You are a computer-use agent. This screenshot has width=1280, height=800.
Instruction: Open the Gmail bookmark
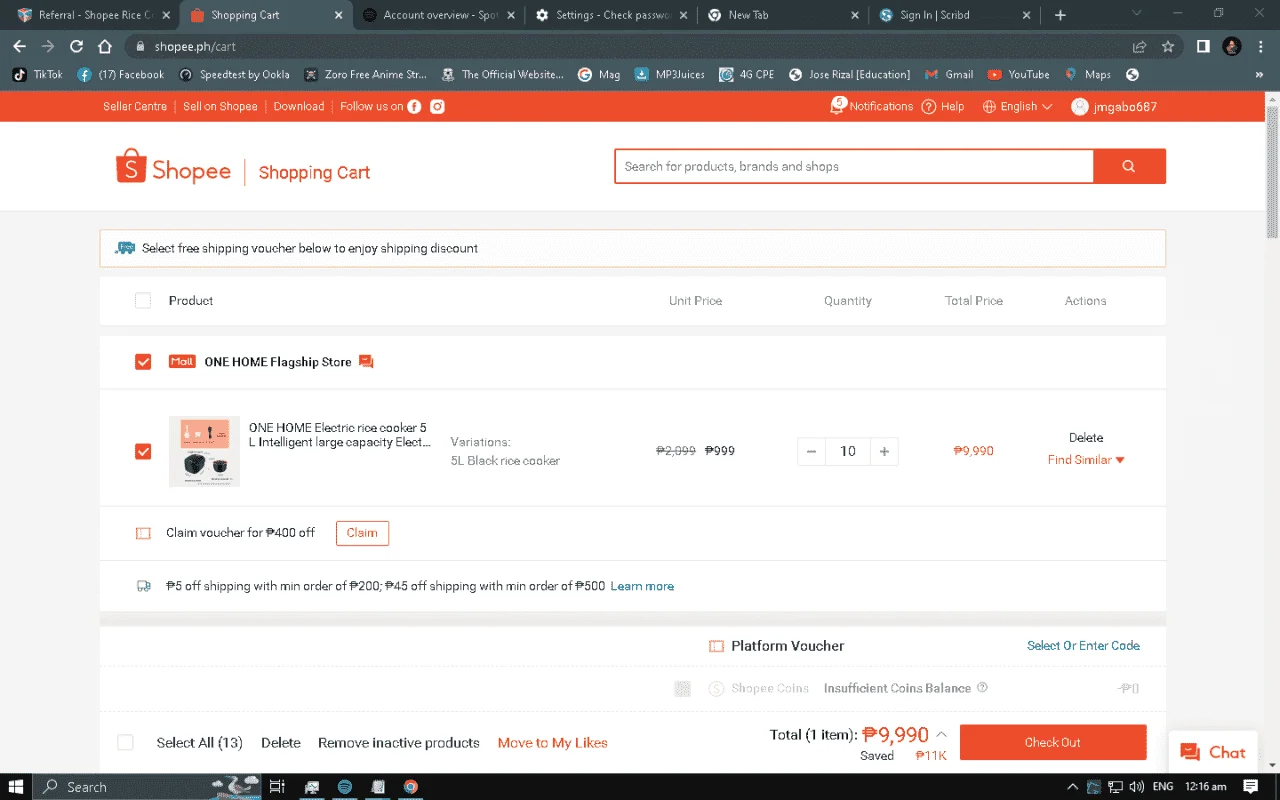tap(949, 74)
